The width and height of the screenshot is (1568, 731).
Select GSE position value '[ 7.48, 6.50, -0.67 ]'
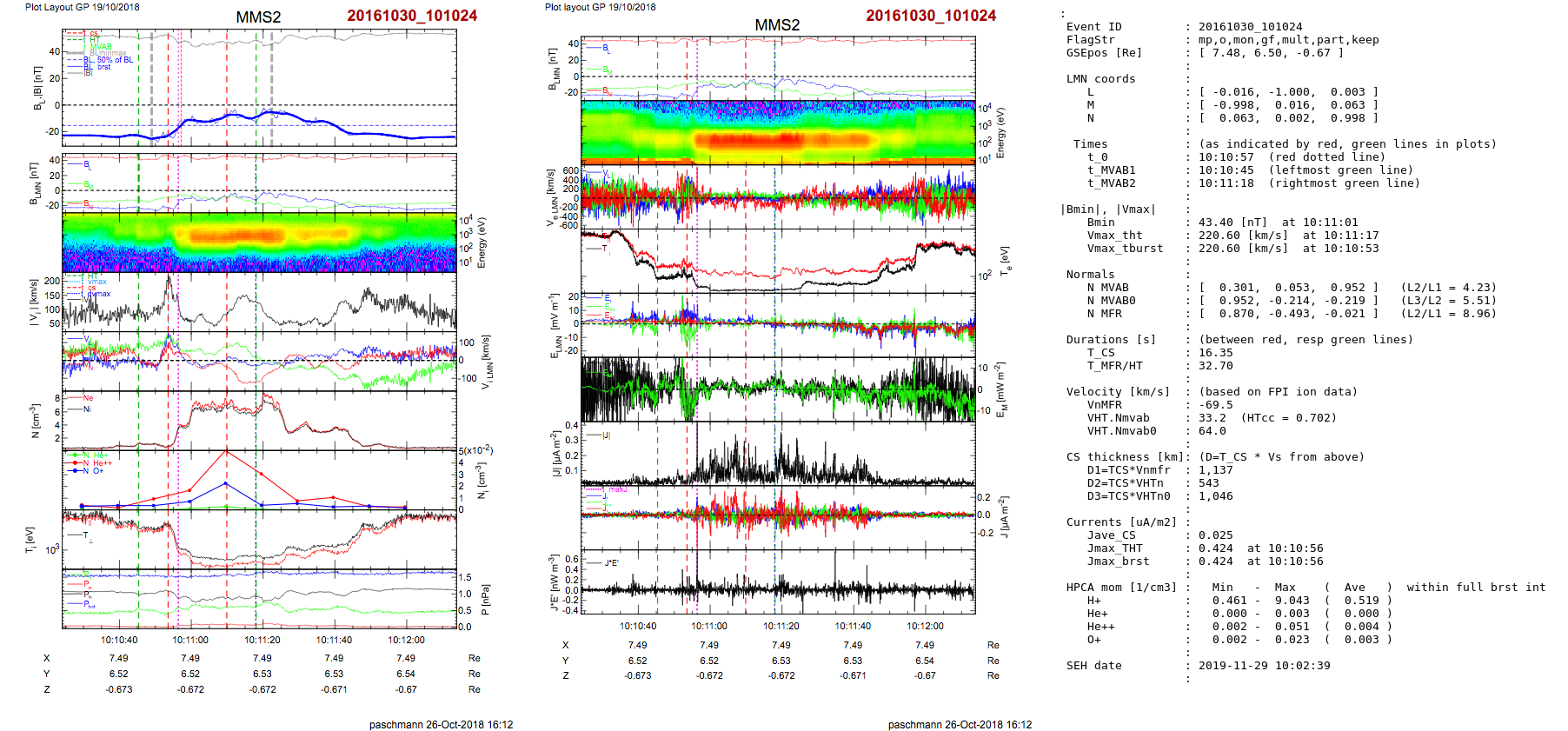pos(1271,53)
